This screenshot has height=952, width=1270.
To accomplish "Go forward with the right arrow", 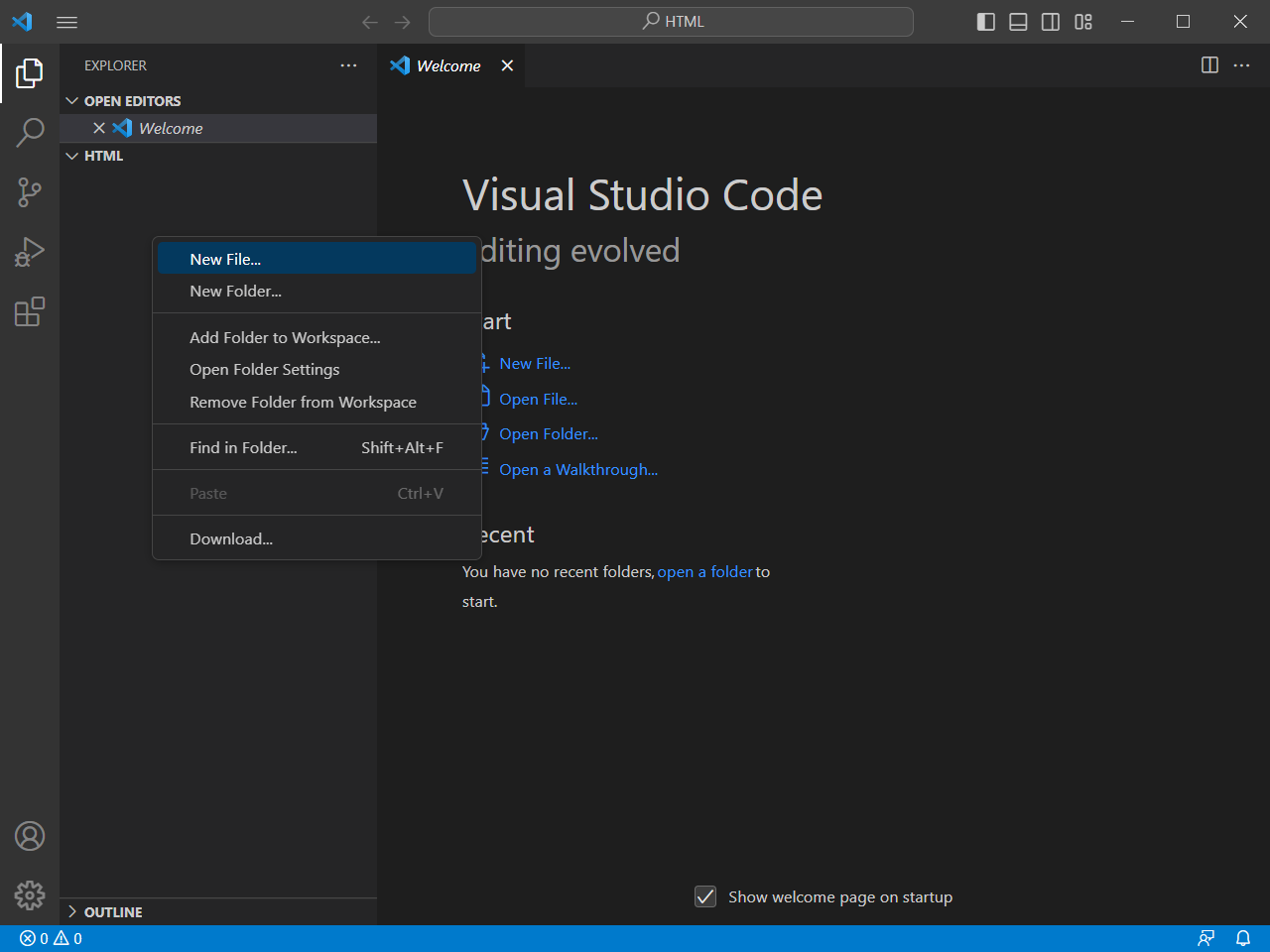I will [x=402, y=22].
